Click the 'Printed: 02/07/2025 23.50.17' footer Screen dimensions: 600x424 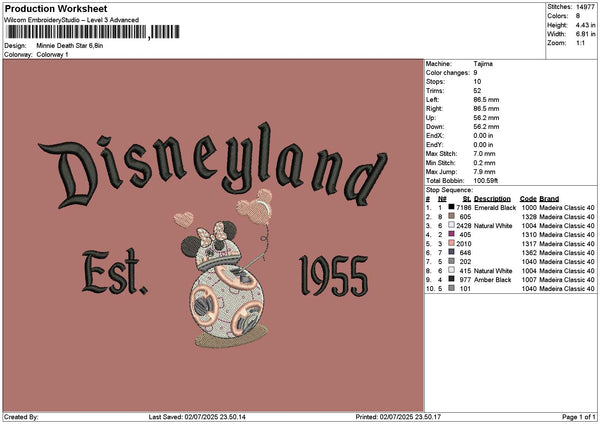[398, 417]
